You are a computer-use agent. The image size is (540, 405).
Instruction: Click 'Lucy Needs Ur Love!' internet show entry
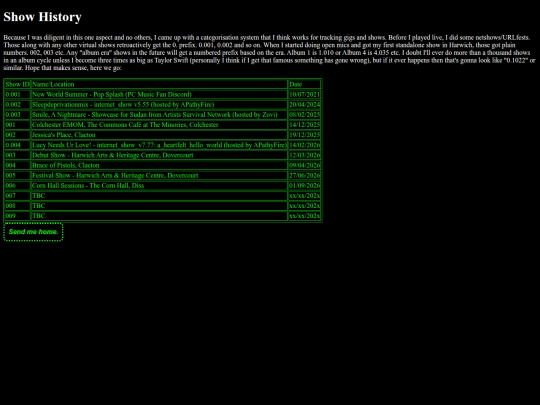click(x=159, y=145)
